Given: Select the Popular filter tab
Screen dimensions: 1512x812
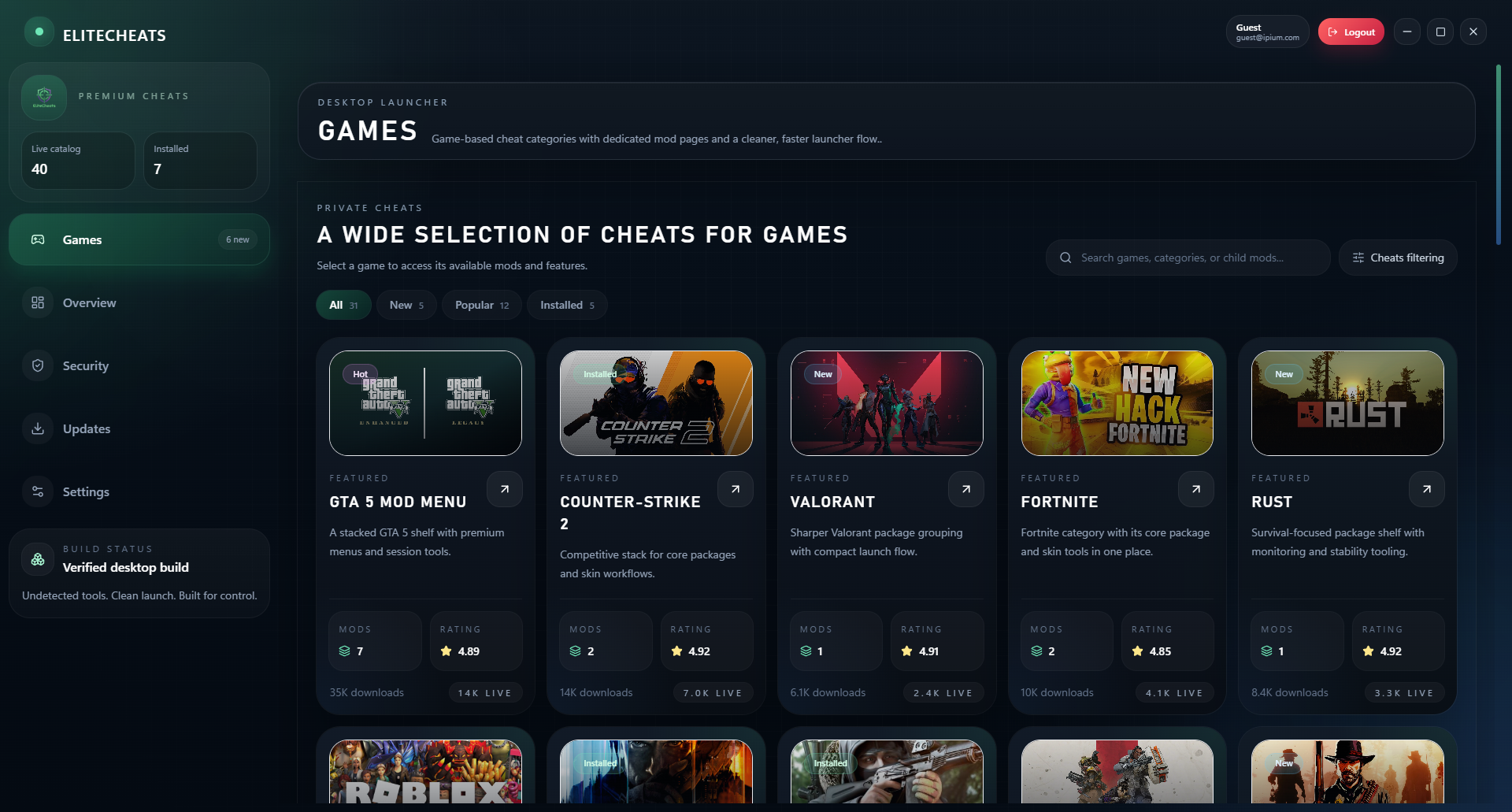Looking at the screenshot, I should (482, 305).
